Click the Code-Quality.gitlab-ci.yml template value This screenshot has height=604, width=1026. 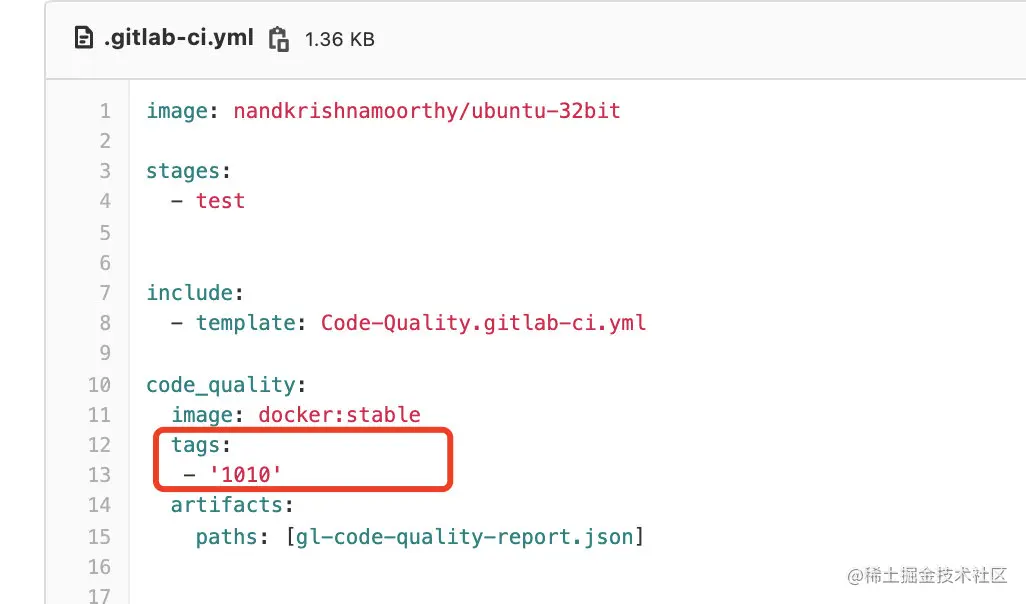484,323
